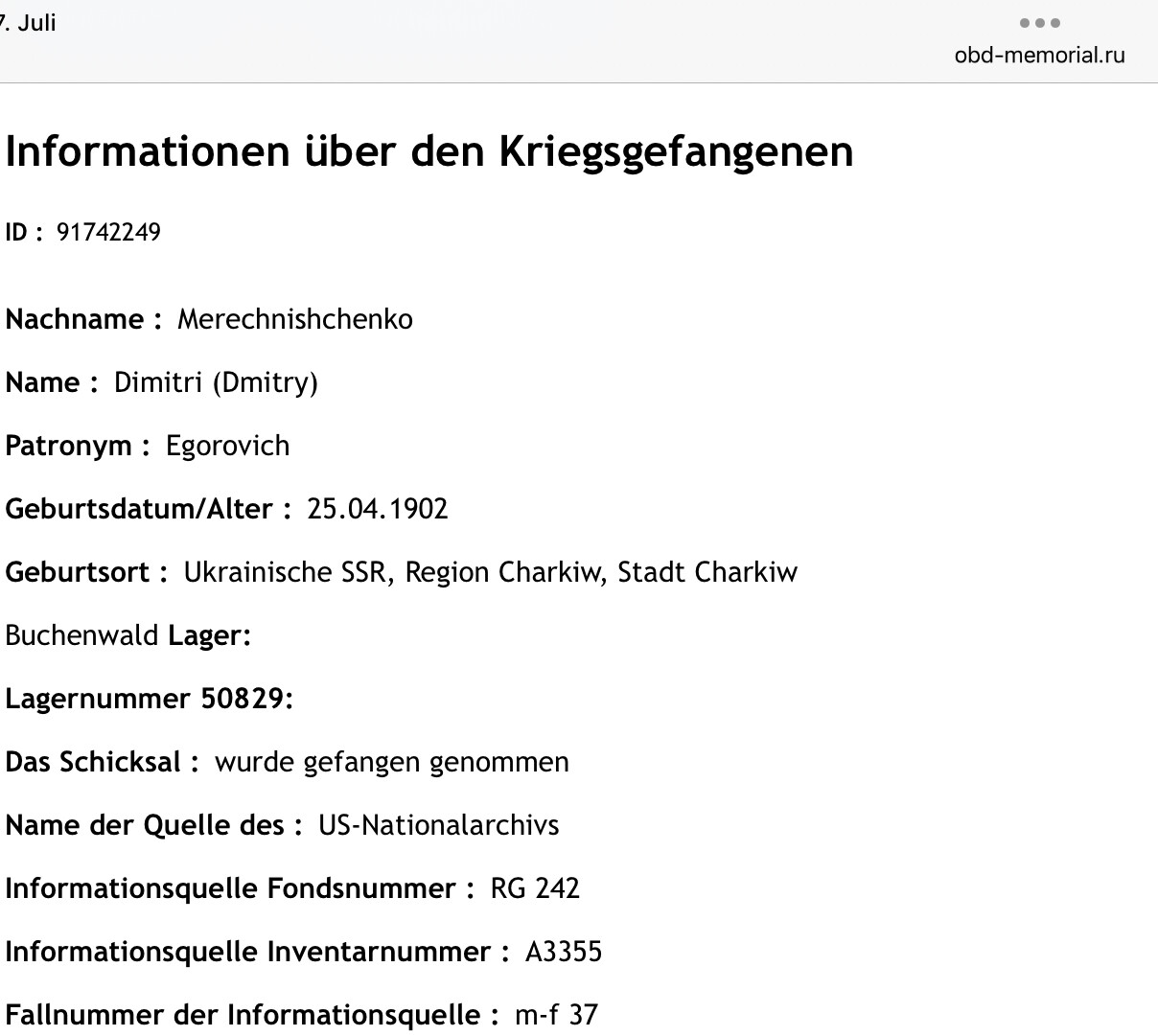Click the Informationsquelle Inventarnummer label
The height and width of the screenshot is (1036, 1158).
click(x=258, y=952)
